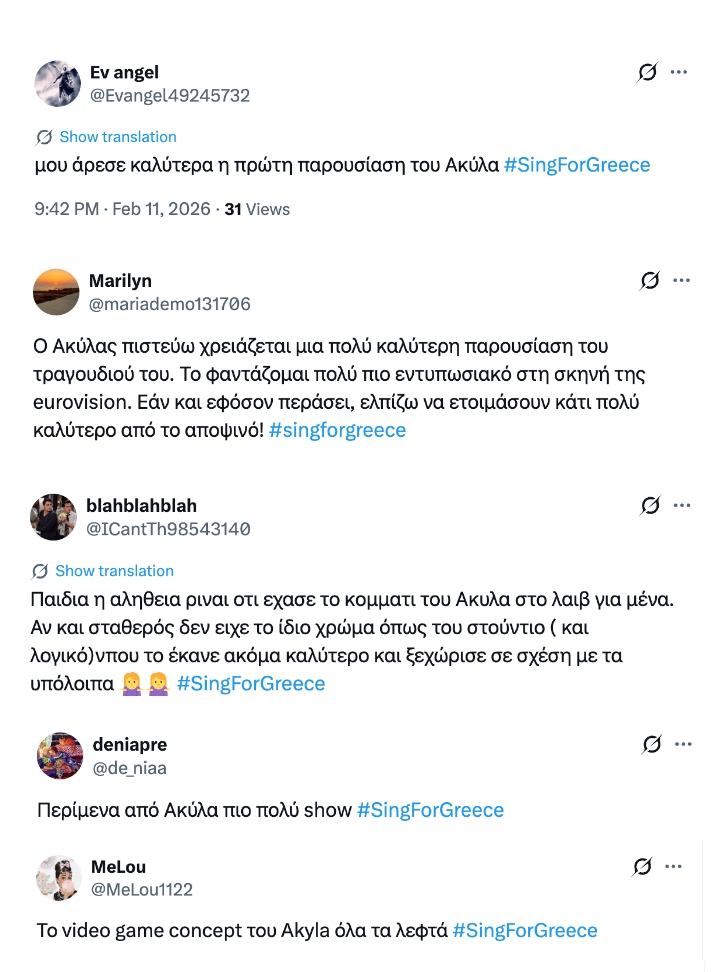The image size is (711, 972).
Task: Click the Grok icon on Ev angel's post
Action: [647, 72]
